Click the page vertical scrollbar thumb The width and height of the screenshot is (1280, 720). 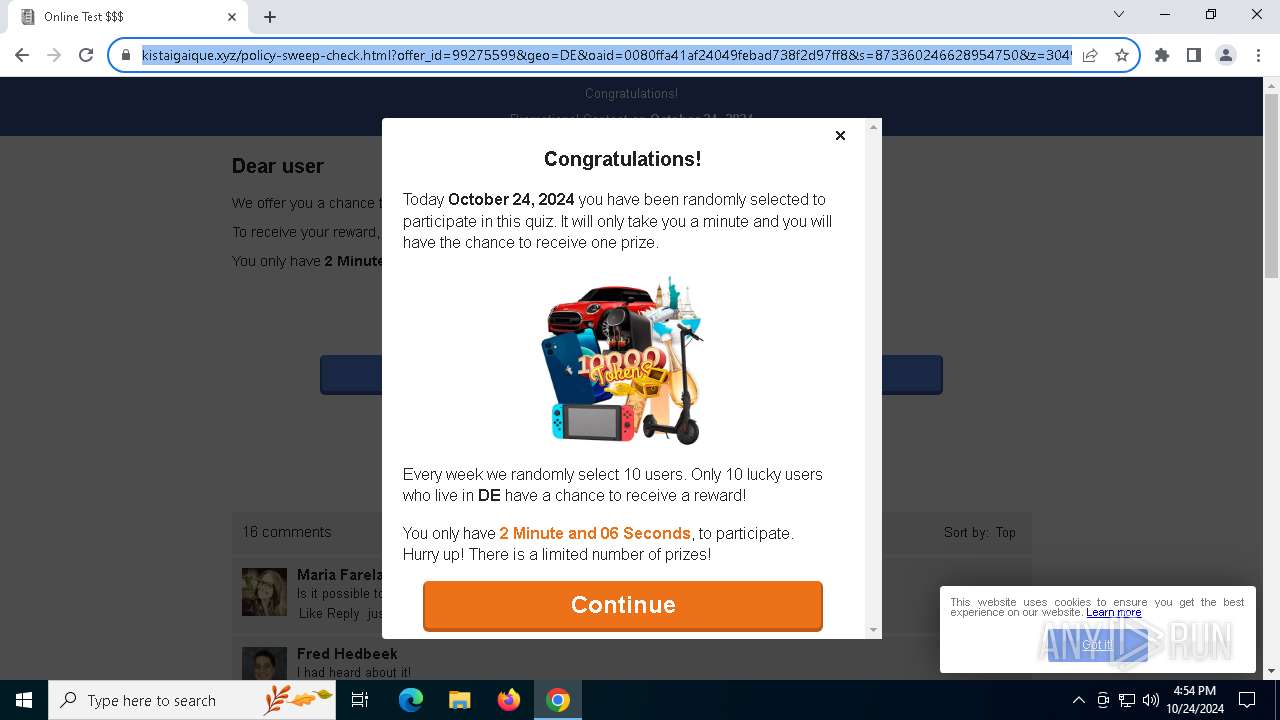coord(1272,187)
